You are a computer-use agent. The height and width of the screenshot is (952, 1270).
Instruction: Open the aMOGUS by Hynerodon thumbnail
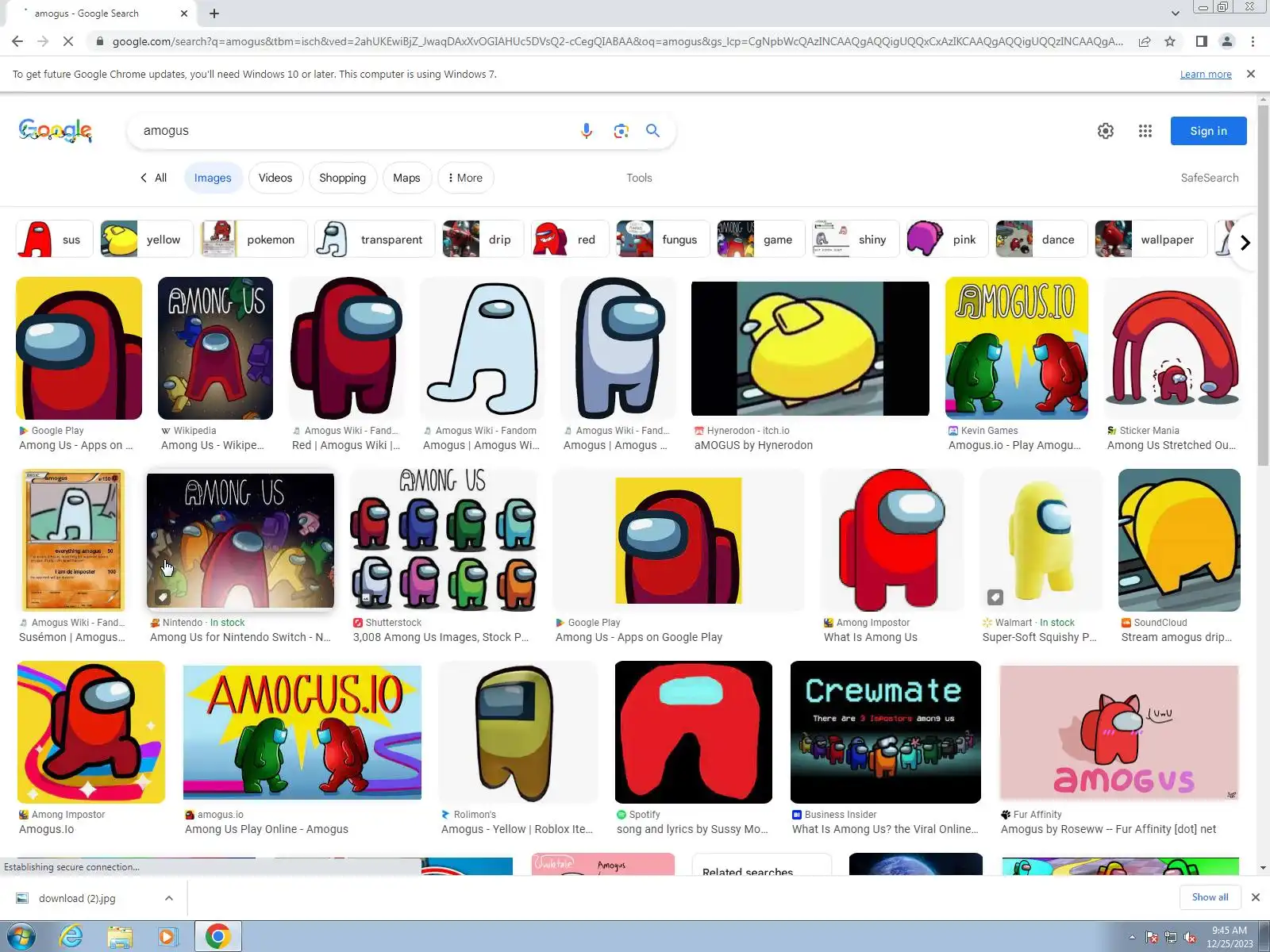click(810, 348)
